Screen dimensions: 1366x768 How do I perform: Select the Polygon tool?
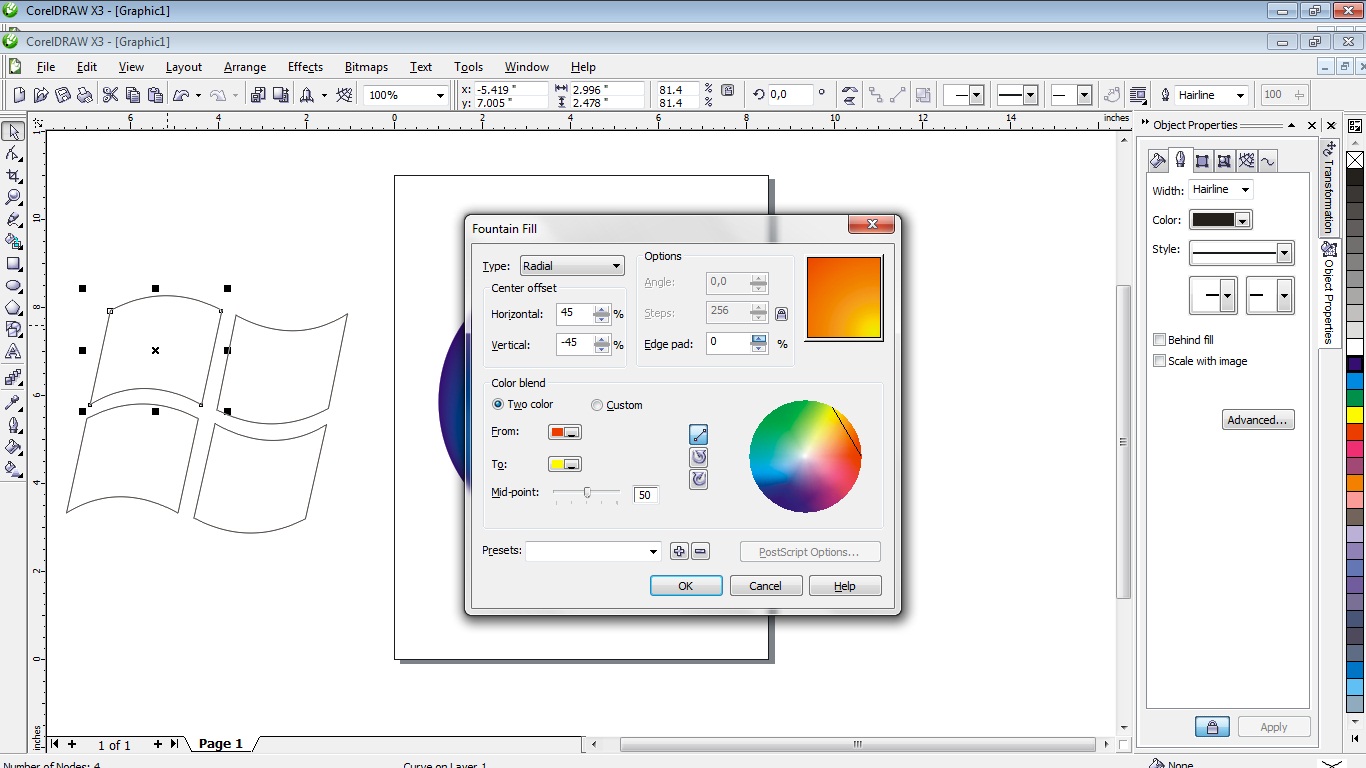pyautogui.click(x=13, y=308)
